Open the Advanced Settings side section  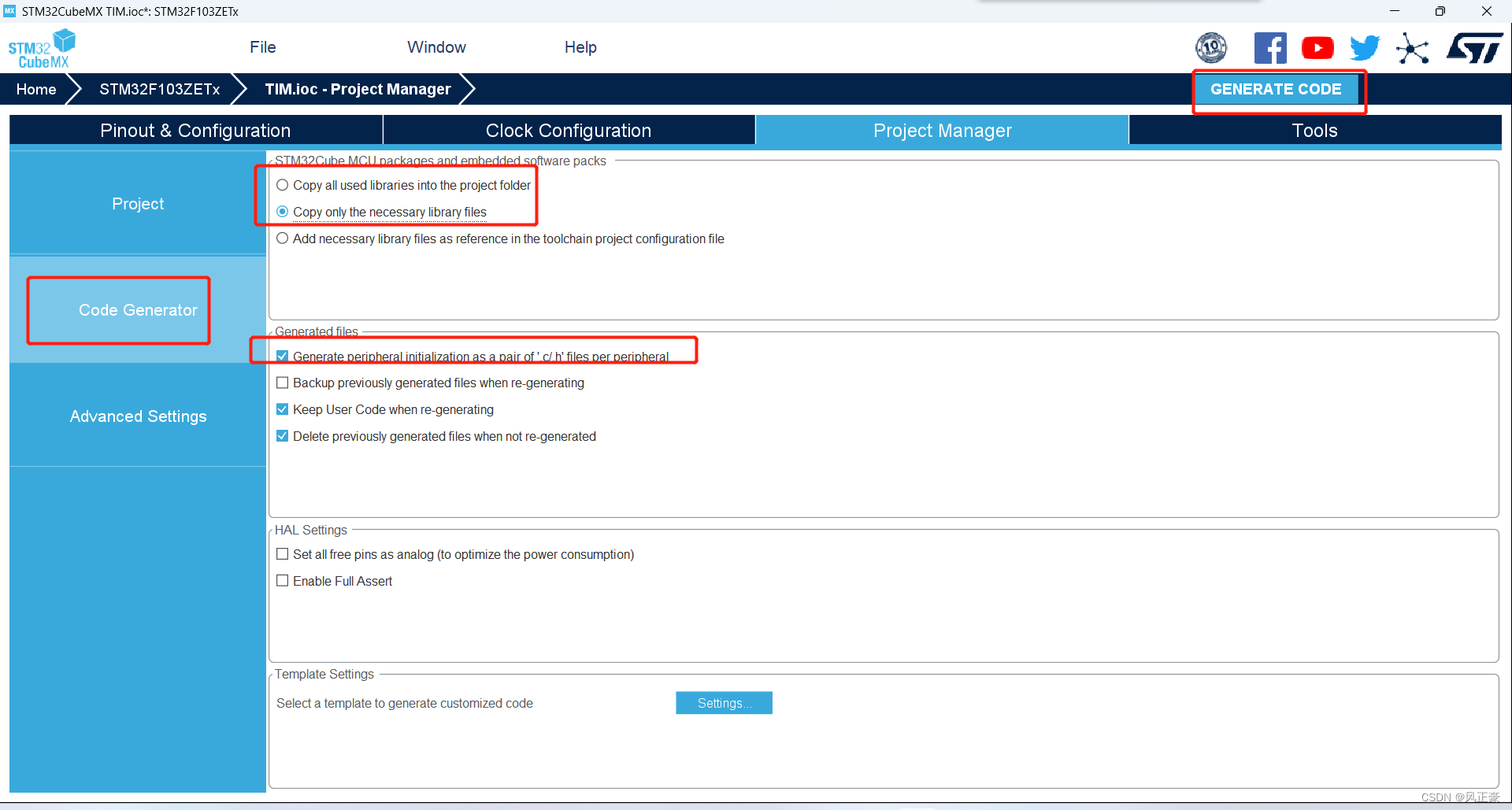tap(138, 416)
